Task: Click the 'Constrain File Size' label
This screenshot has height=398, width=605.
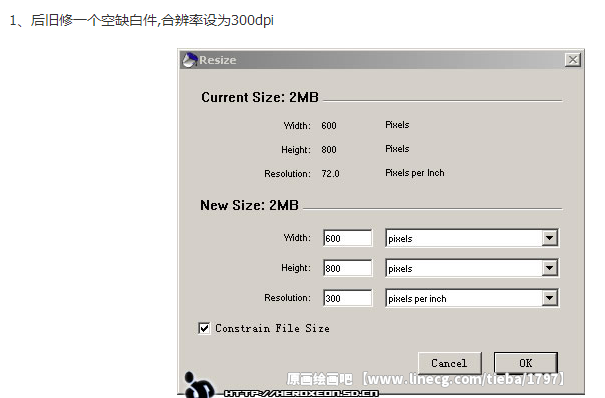Action: pos(272,328)
